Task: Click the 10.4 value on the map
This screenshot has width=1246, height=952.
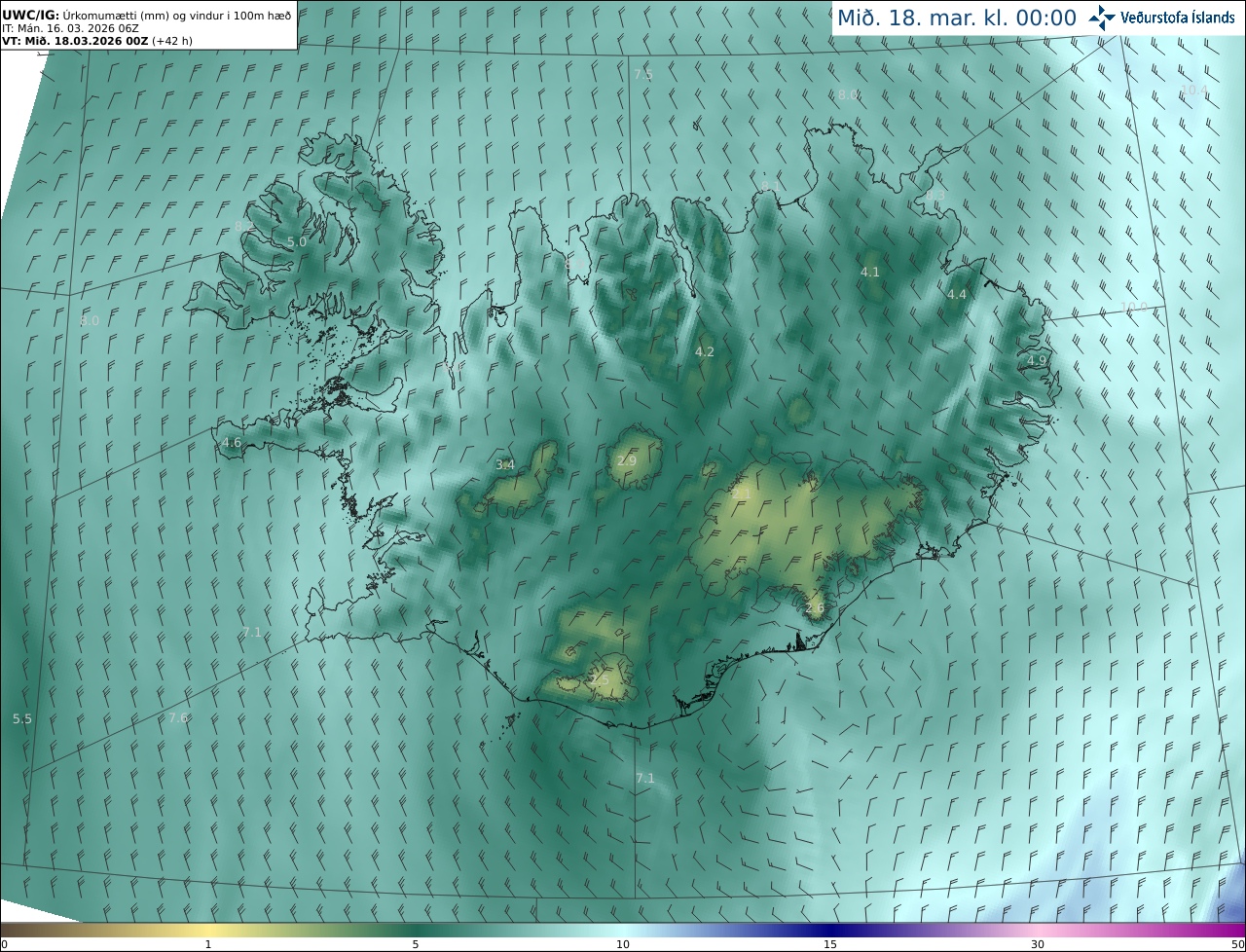Action: point(1193,90)
